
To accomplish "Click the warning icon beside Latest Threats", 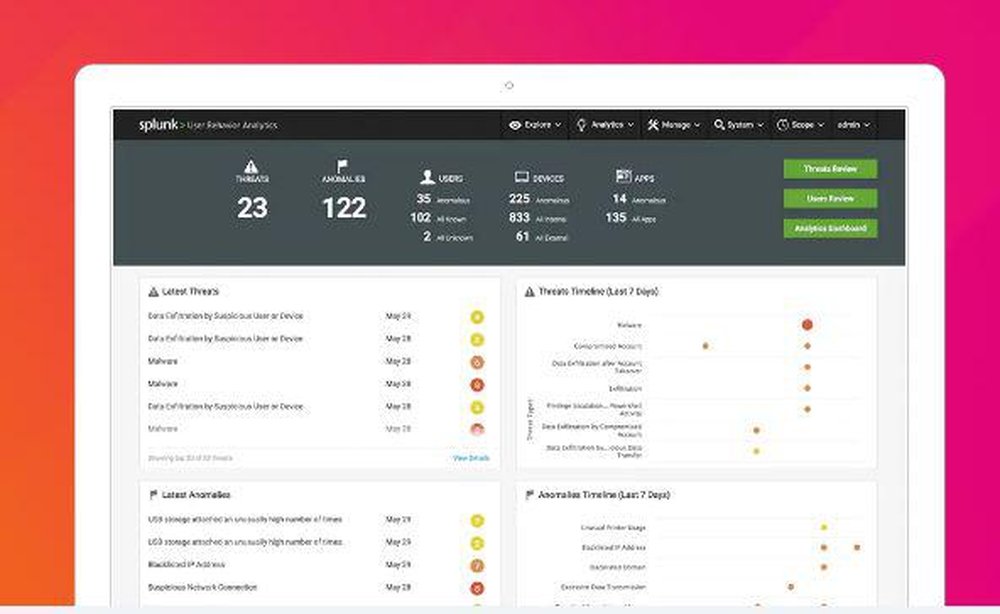I will 153,292.
